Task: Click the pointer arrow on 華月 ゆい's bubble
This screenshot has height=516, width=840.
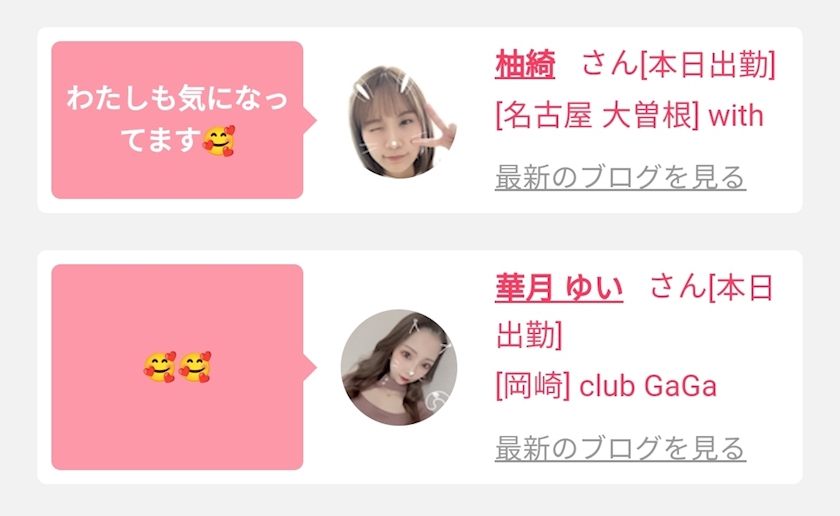Action: [x=310, y=368]
